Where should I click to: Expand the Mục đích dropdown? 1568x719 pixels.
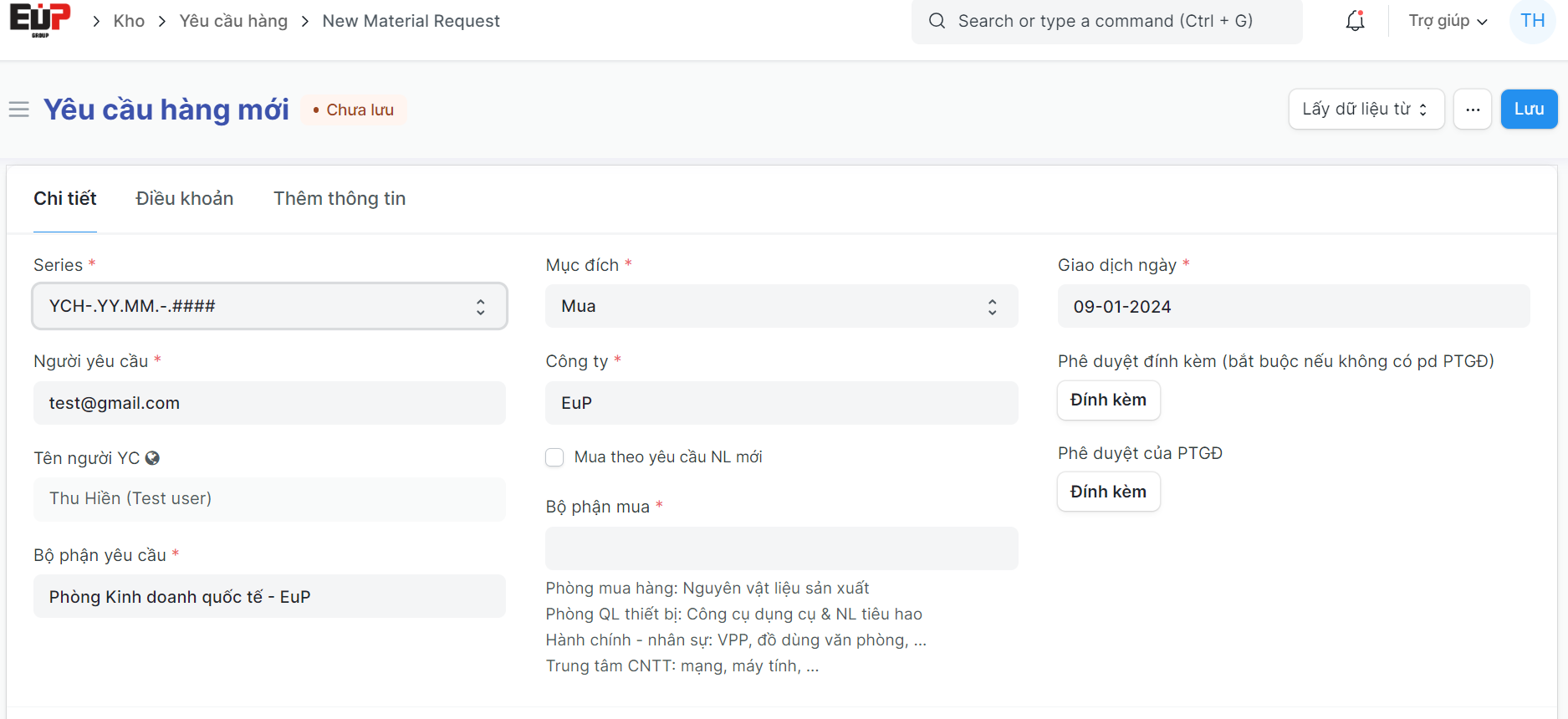coord(781,306)
